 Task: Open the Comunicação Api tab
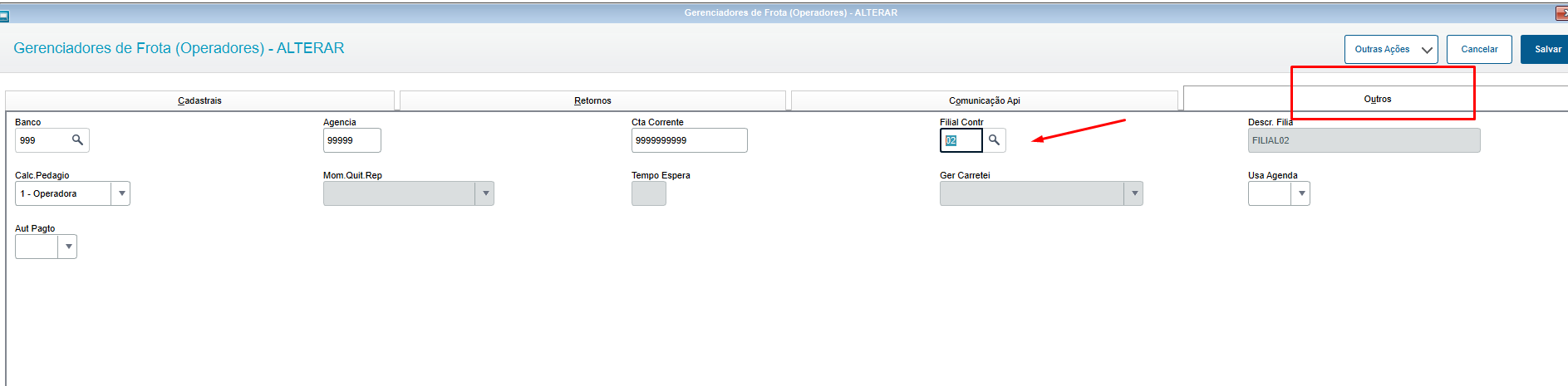coord(985,100)
